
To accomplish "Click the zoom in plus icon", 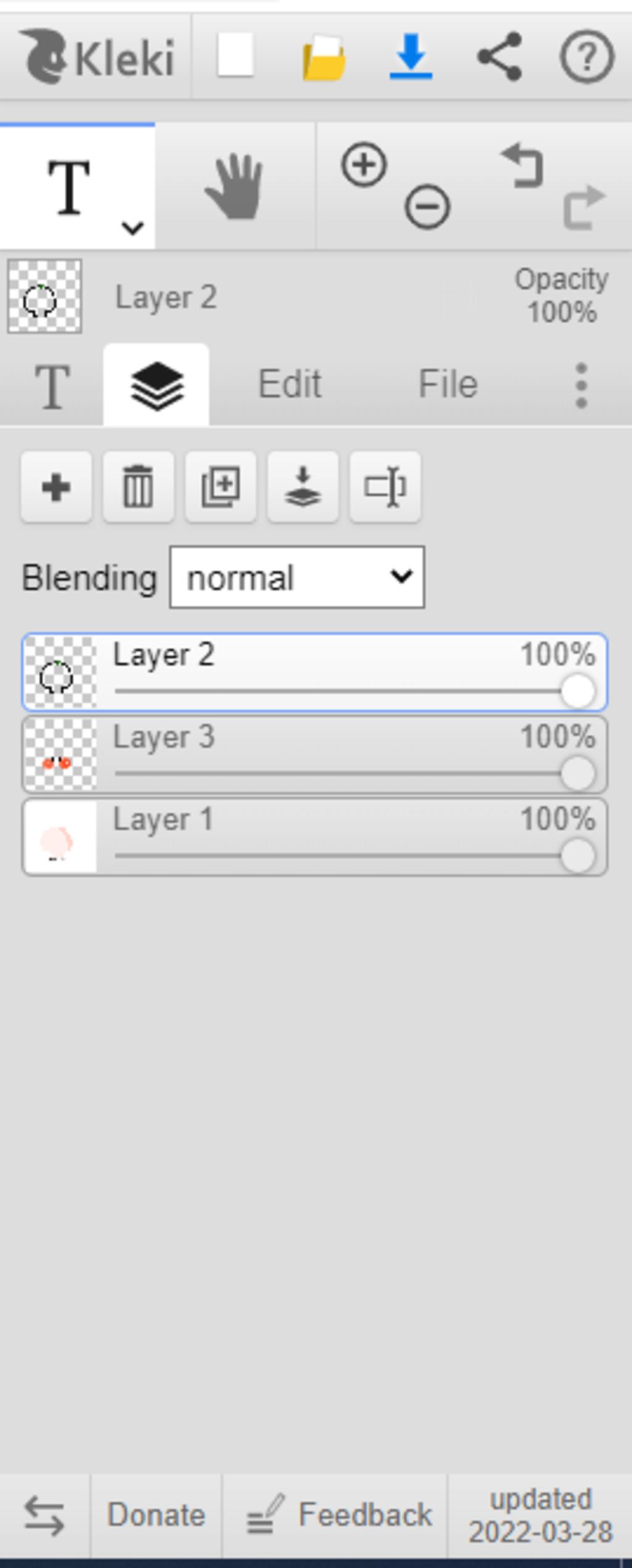I will [364, 165].
